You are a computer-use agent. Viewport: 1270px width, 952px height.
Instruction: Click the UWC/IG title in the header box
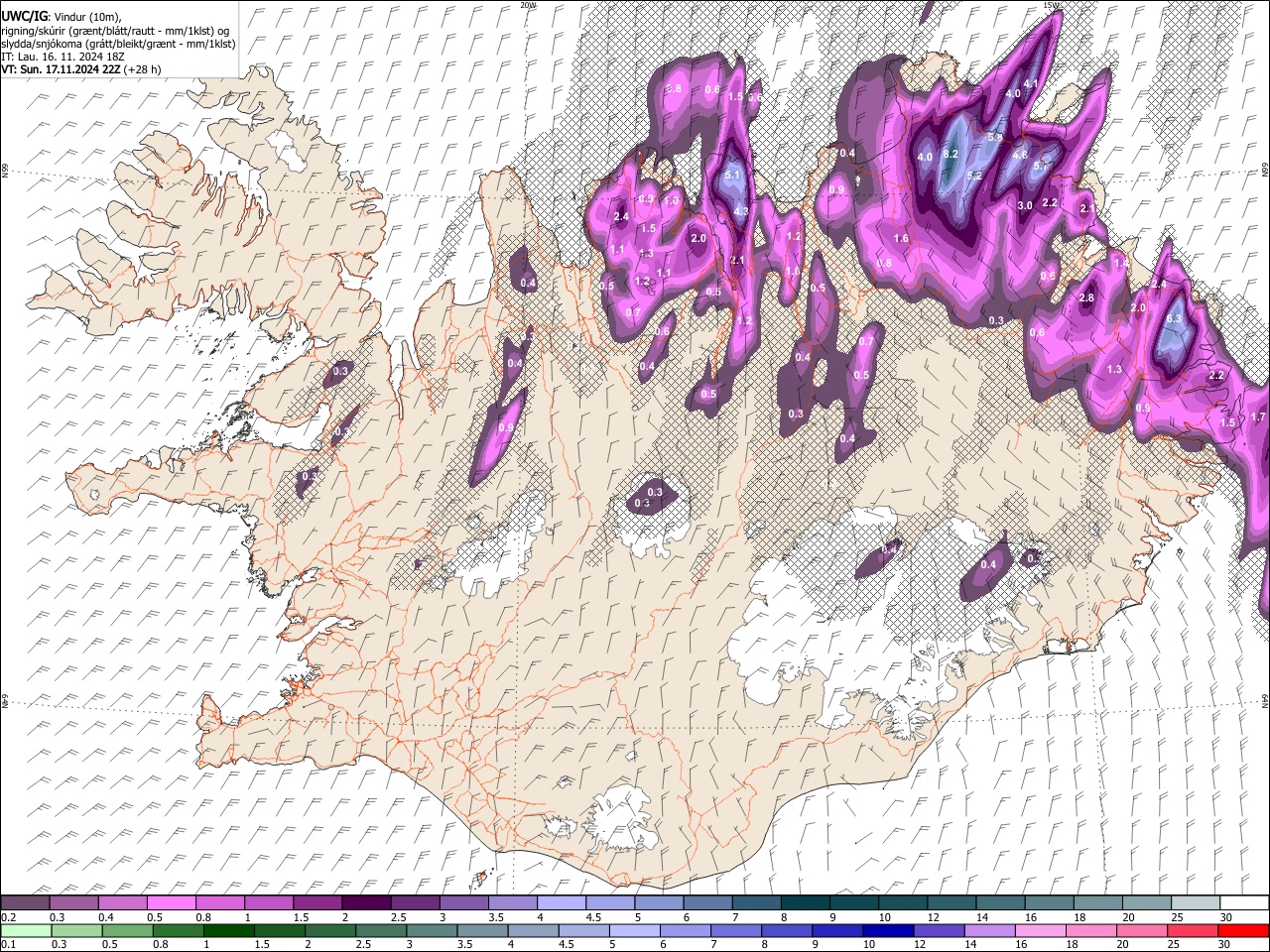coord(23,16)
